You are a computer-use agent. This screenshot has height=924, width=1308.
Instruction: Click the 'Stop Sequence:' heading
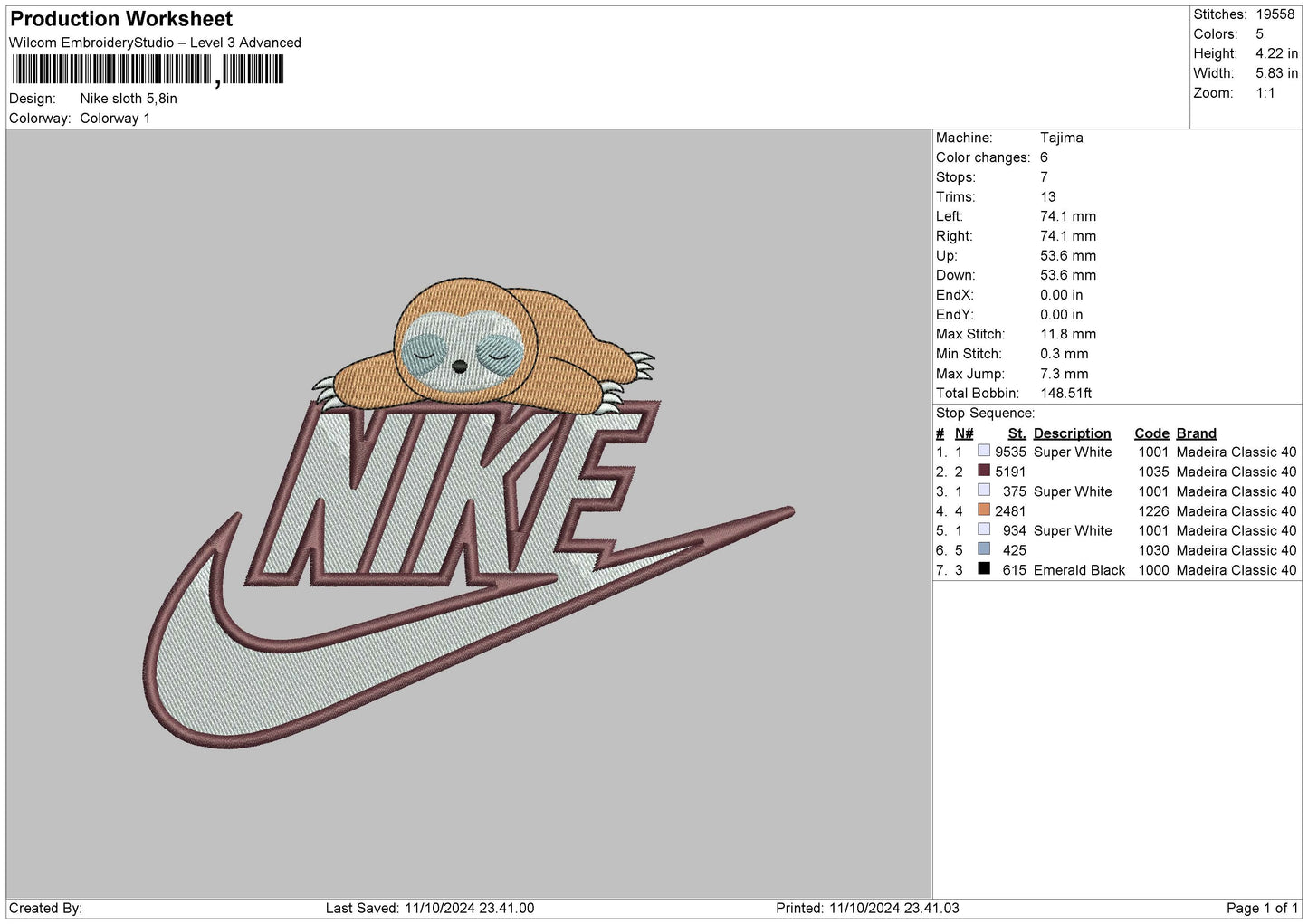(986, 414)
